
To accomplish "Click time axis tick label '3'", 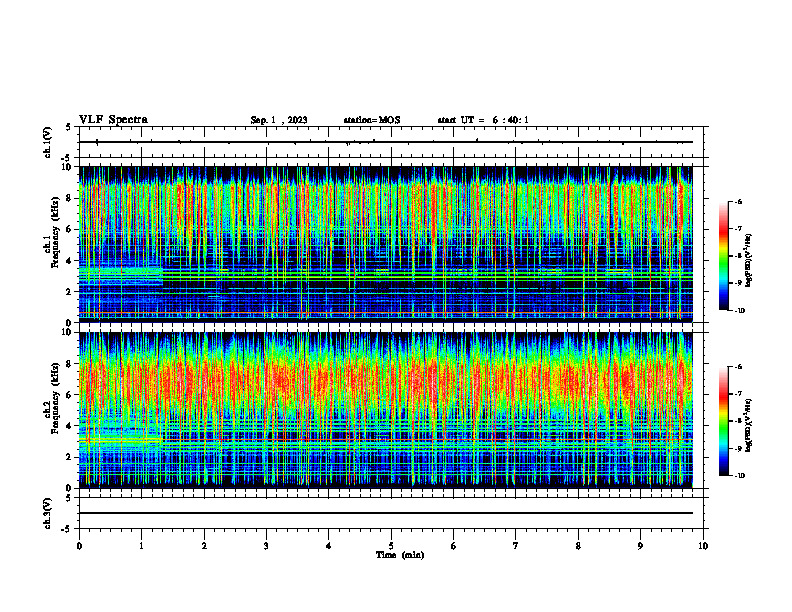I will tap(266, 546).
